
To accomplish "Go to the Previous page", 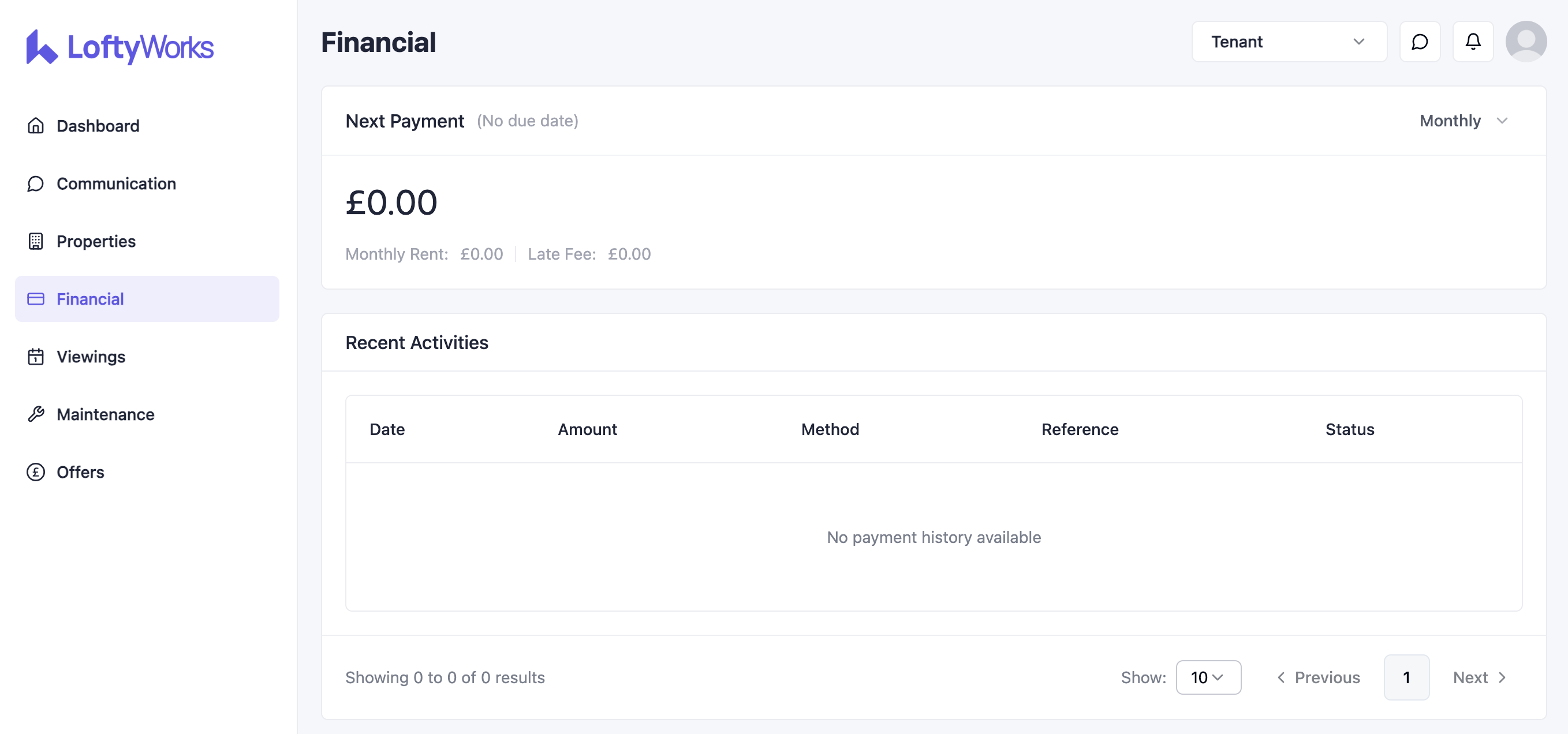I will tap(1318, 677).
